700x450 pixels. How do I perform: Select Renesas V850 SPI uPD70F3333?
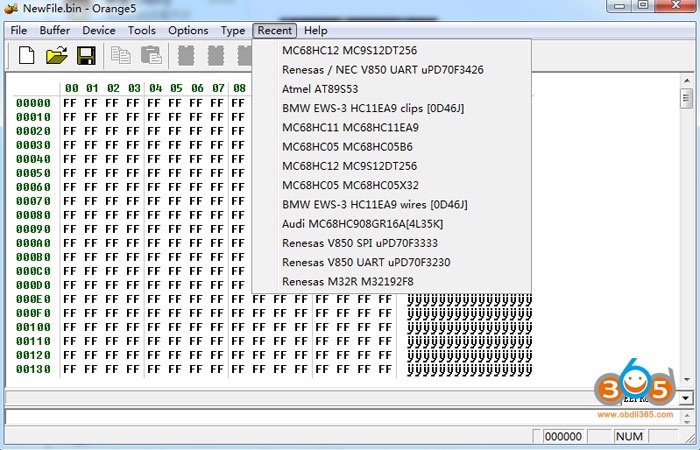392,243
